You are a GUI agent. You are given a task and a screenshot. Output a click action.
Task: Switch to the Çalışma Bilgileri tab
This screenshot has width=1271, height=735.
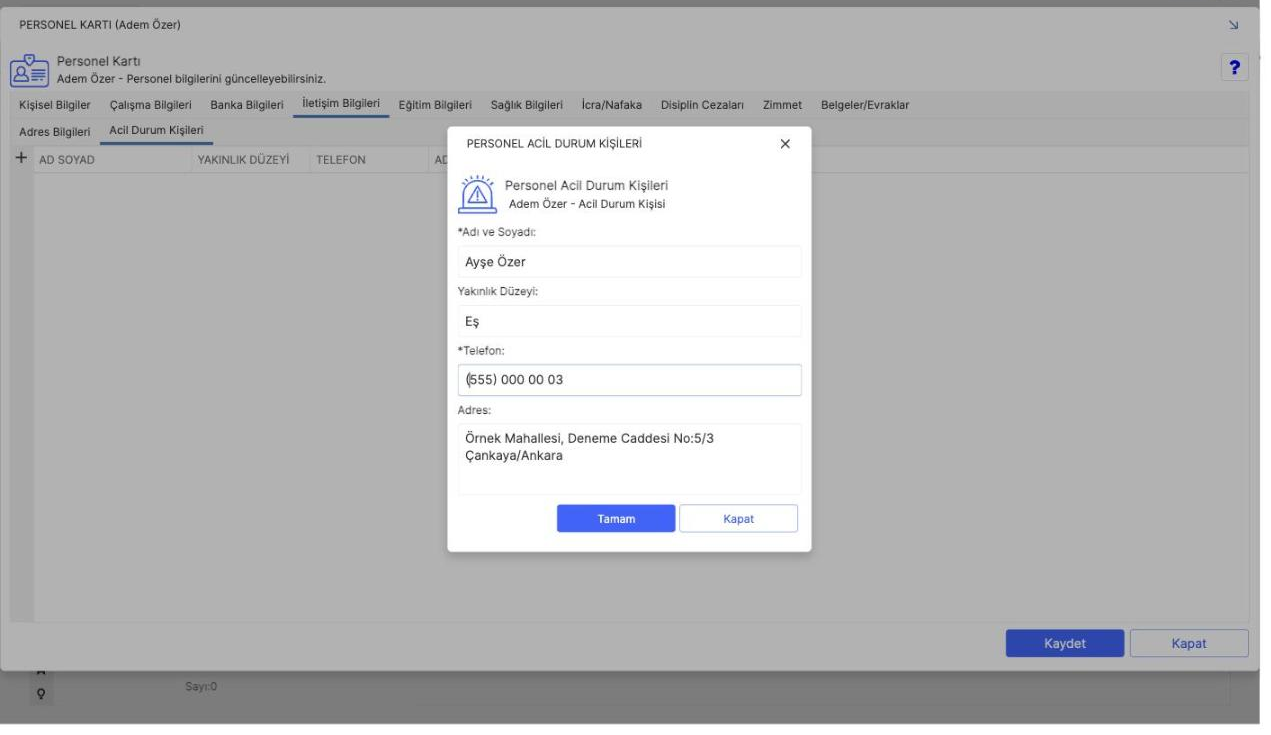point(150,105)
